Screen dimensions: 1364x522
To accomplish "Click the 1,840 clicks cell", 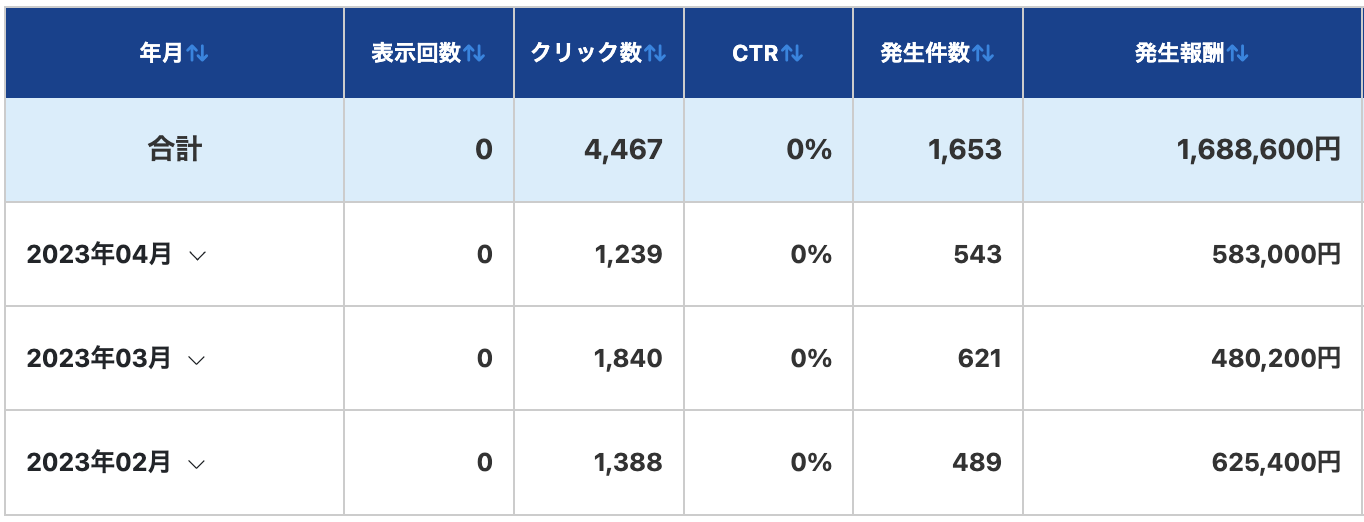I will tap(599, 358).
